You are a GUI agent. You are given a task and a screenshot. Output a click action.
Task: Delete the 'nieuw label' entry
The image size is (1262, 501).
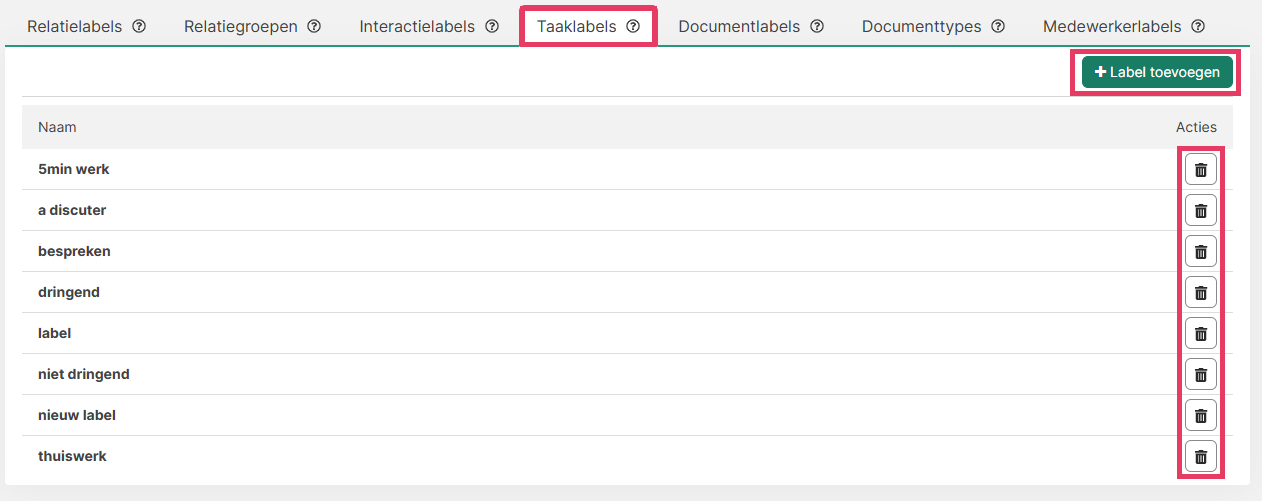tap(1200, 416)
